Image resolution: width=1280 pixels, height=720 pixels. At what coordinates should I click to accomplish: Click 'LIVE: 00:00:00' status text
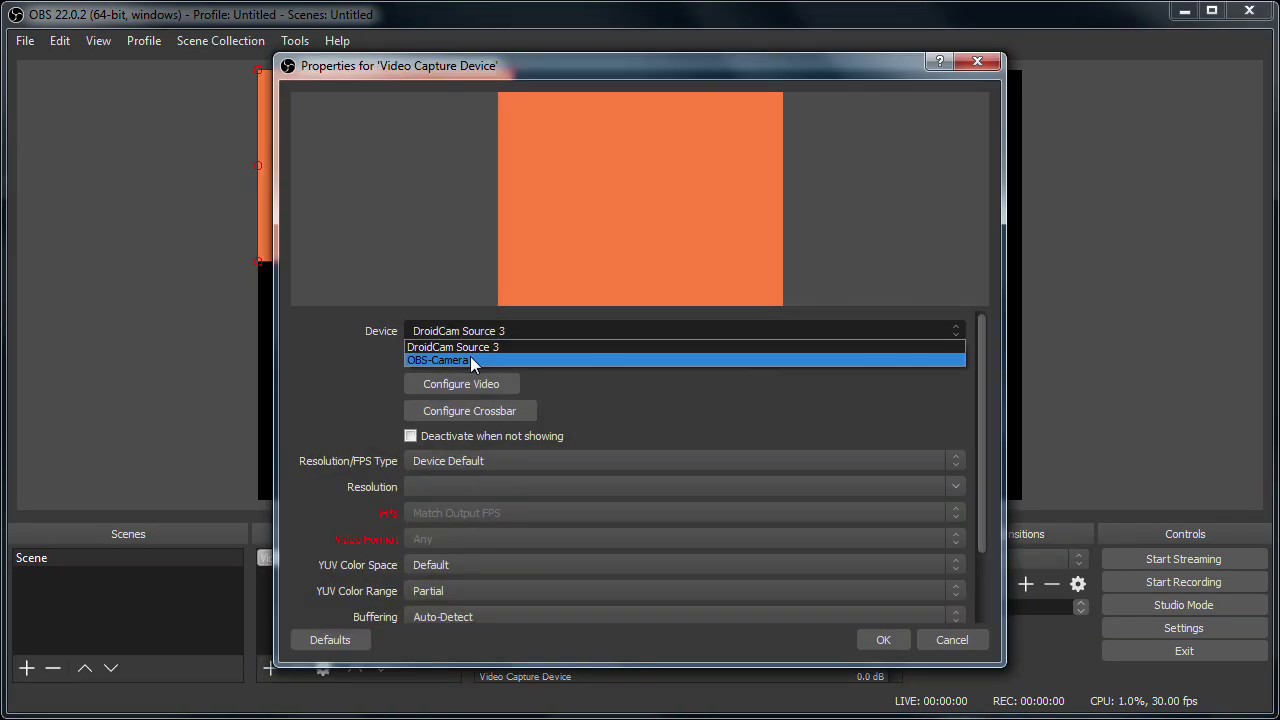[931, 701]
